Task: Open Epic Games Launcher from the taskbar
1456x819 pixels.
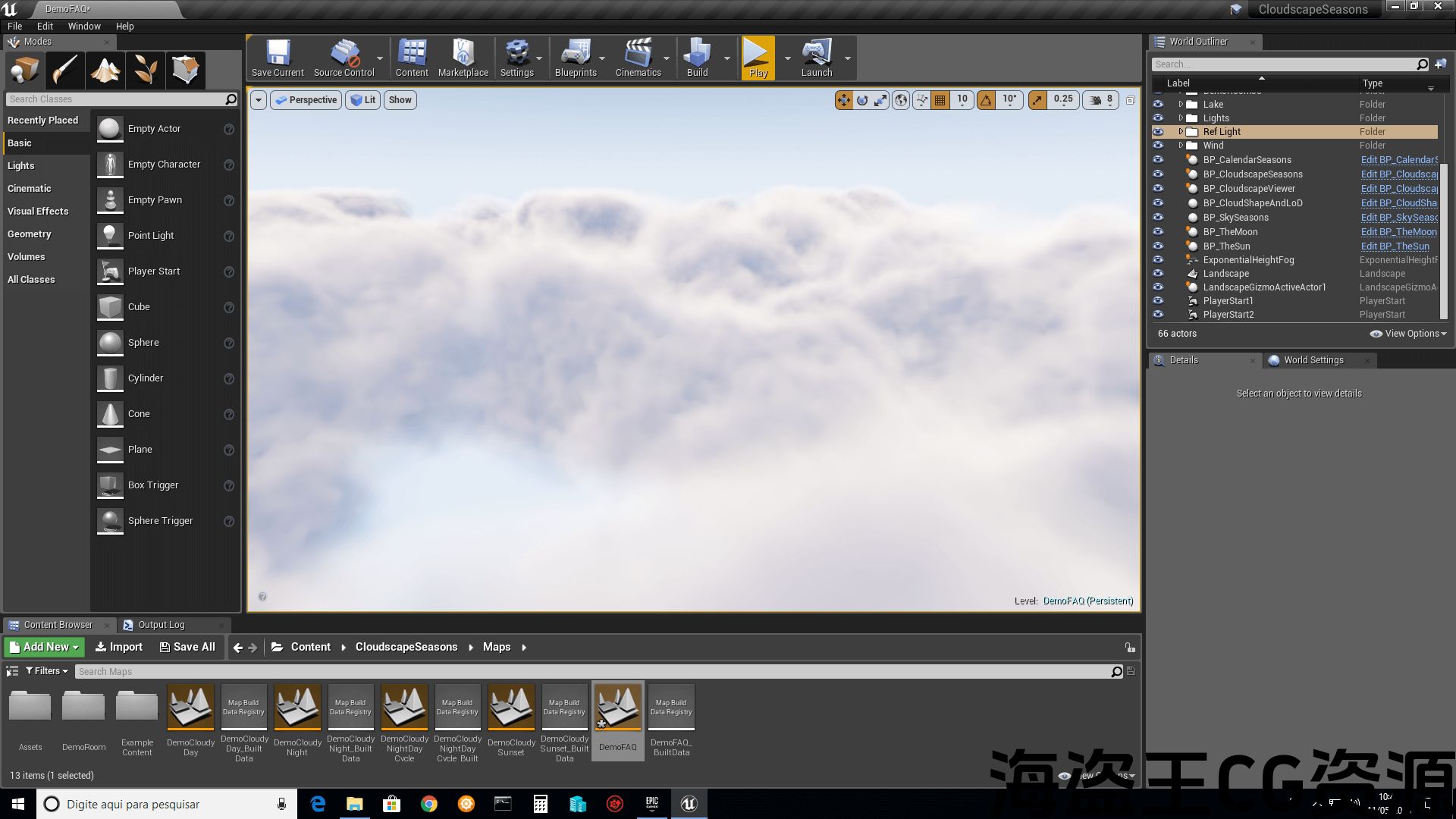Action: pos(651,804)
